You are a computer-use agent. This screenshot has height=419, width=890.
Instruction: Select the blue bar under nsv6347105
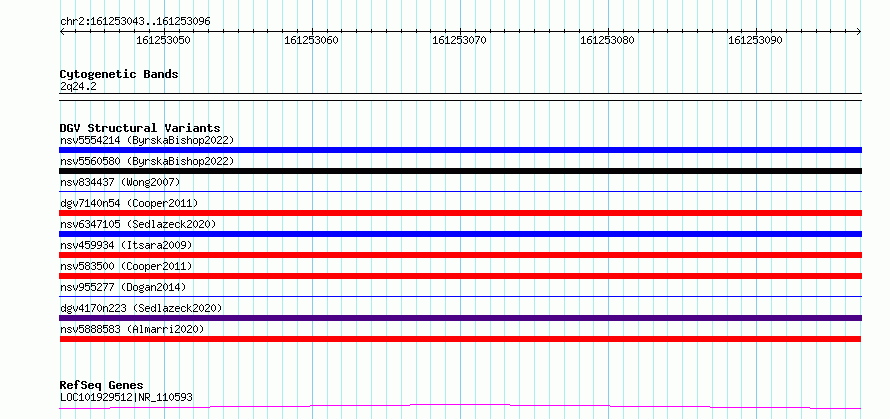tap(460, 234)
